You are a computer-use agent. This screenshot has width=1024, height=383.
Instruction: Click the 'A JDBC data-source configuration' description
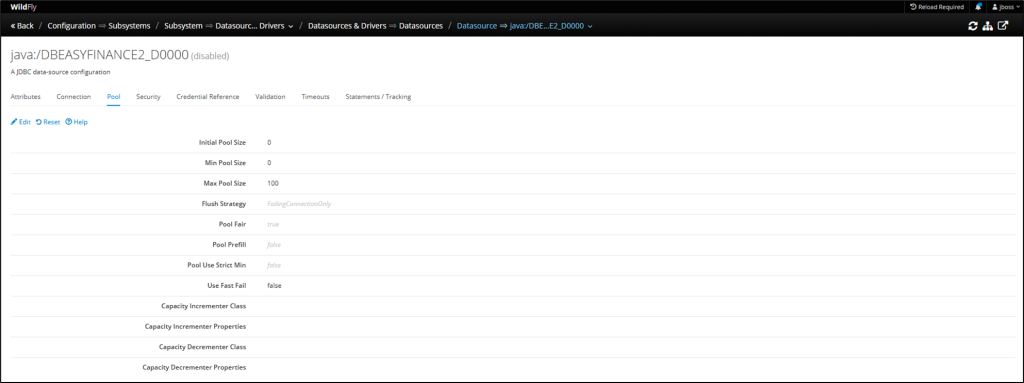pos(60,72)
